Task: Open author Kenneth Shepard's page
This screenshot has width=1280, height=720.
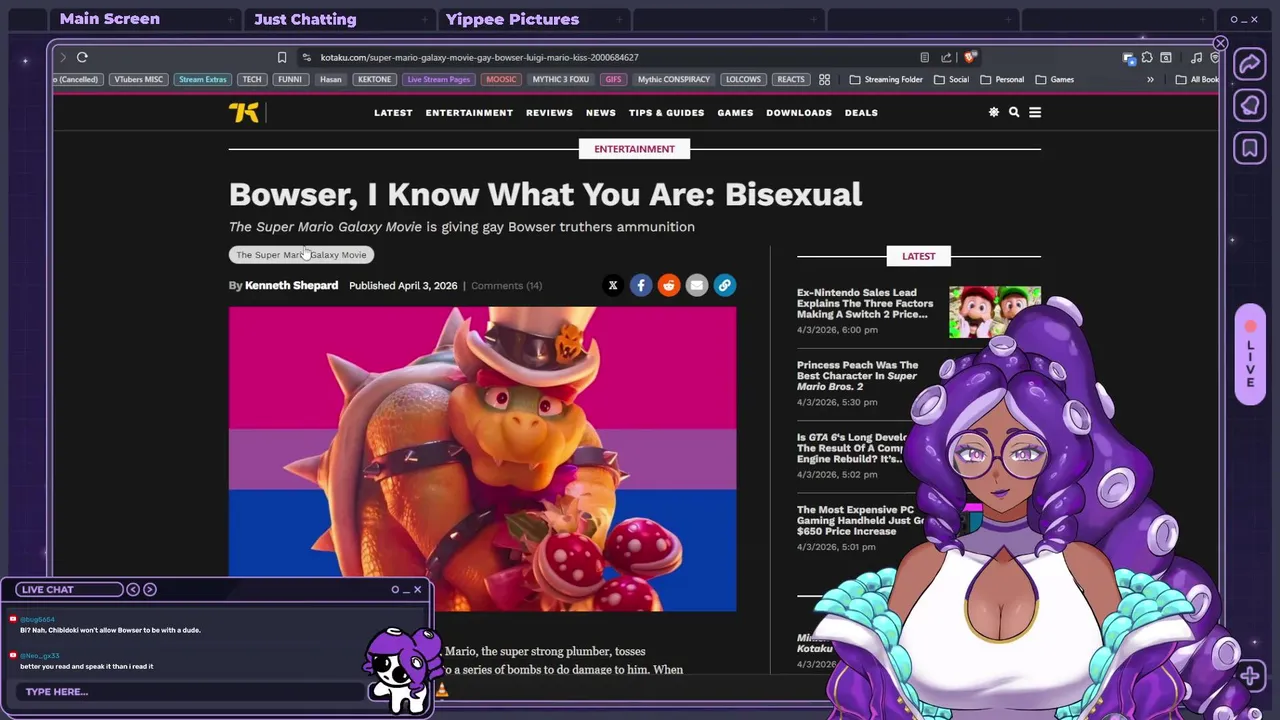Action: tap(291, 286)
